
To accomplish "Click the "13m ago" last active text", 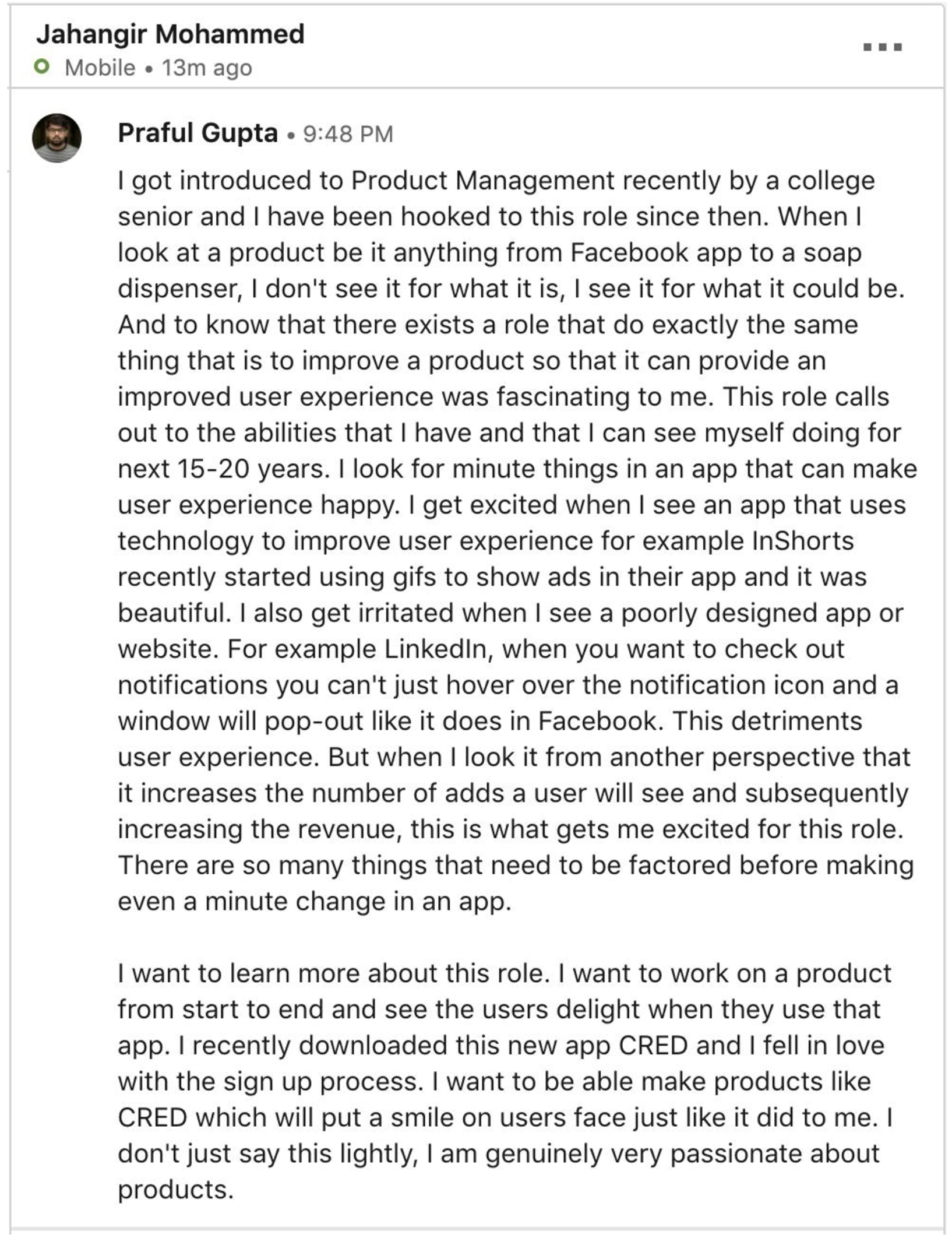I will pos(207,68).
